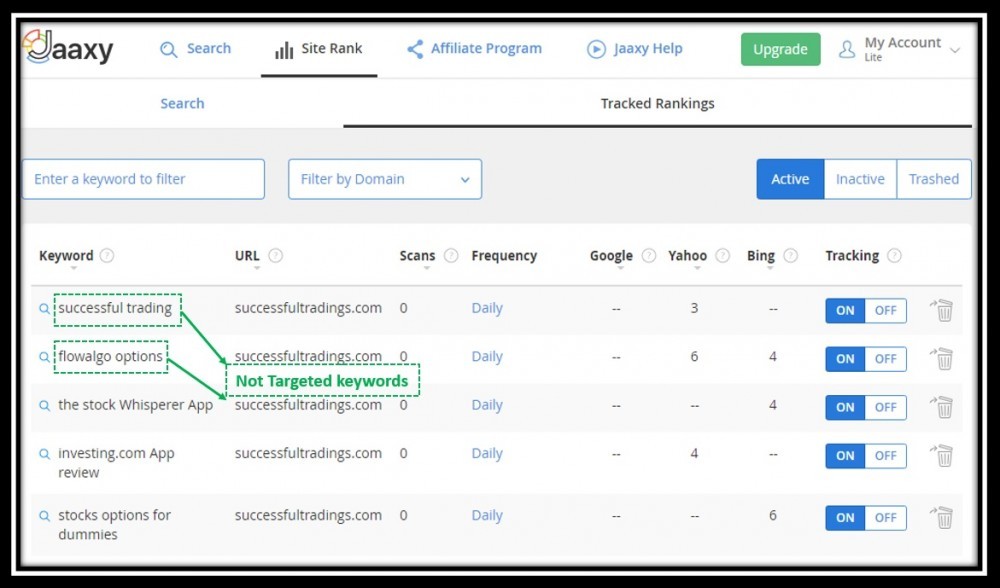Viewport: 1000px width, 588px height.
Task: Click Daily frequency for flowalgo options
Action: tap(487, 357)
